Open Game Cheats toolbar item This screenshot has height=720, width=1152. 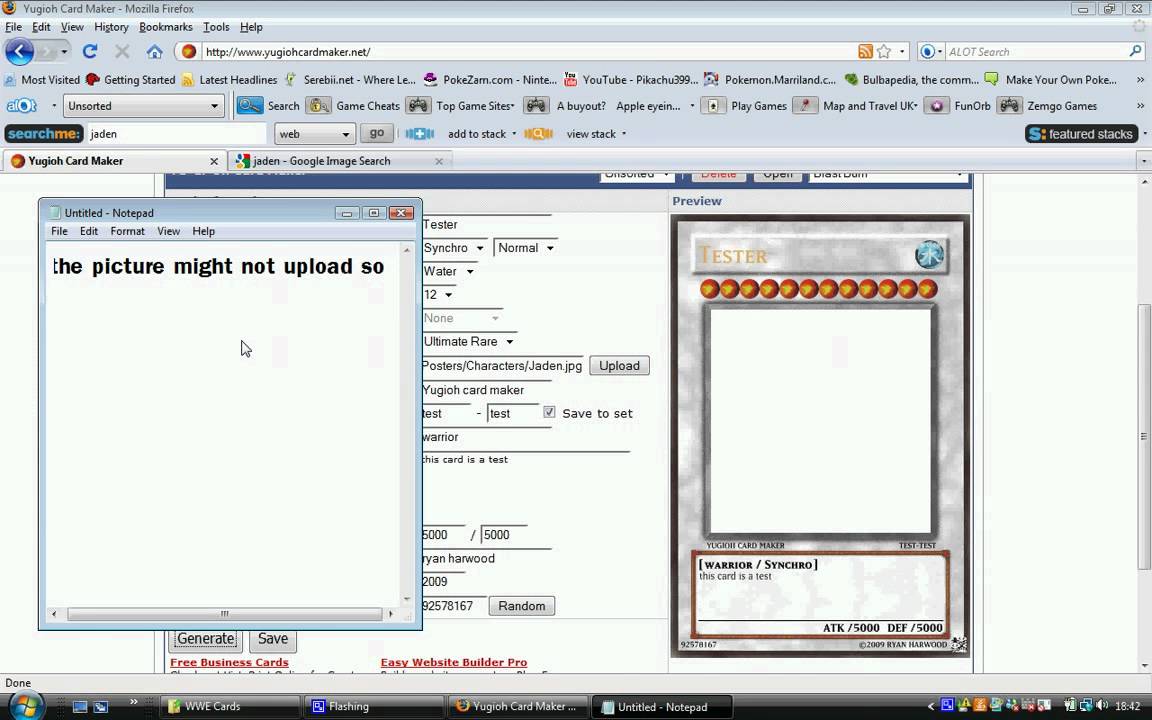click(353, 106)
